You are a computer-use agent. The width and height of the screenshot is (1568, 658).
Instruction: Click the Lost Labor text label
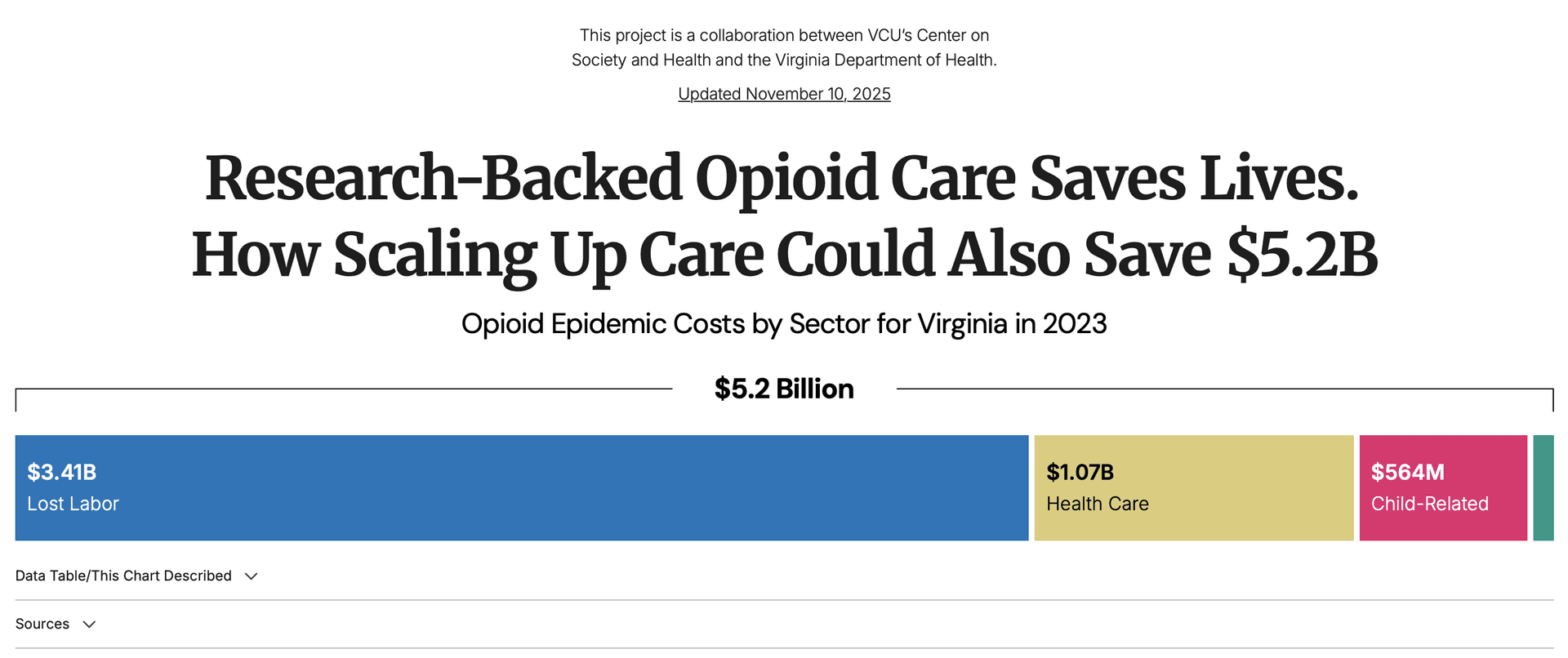73,504
